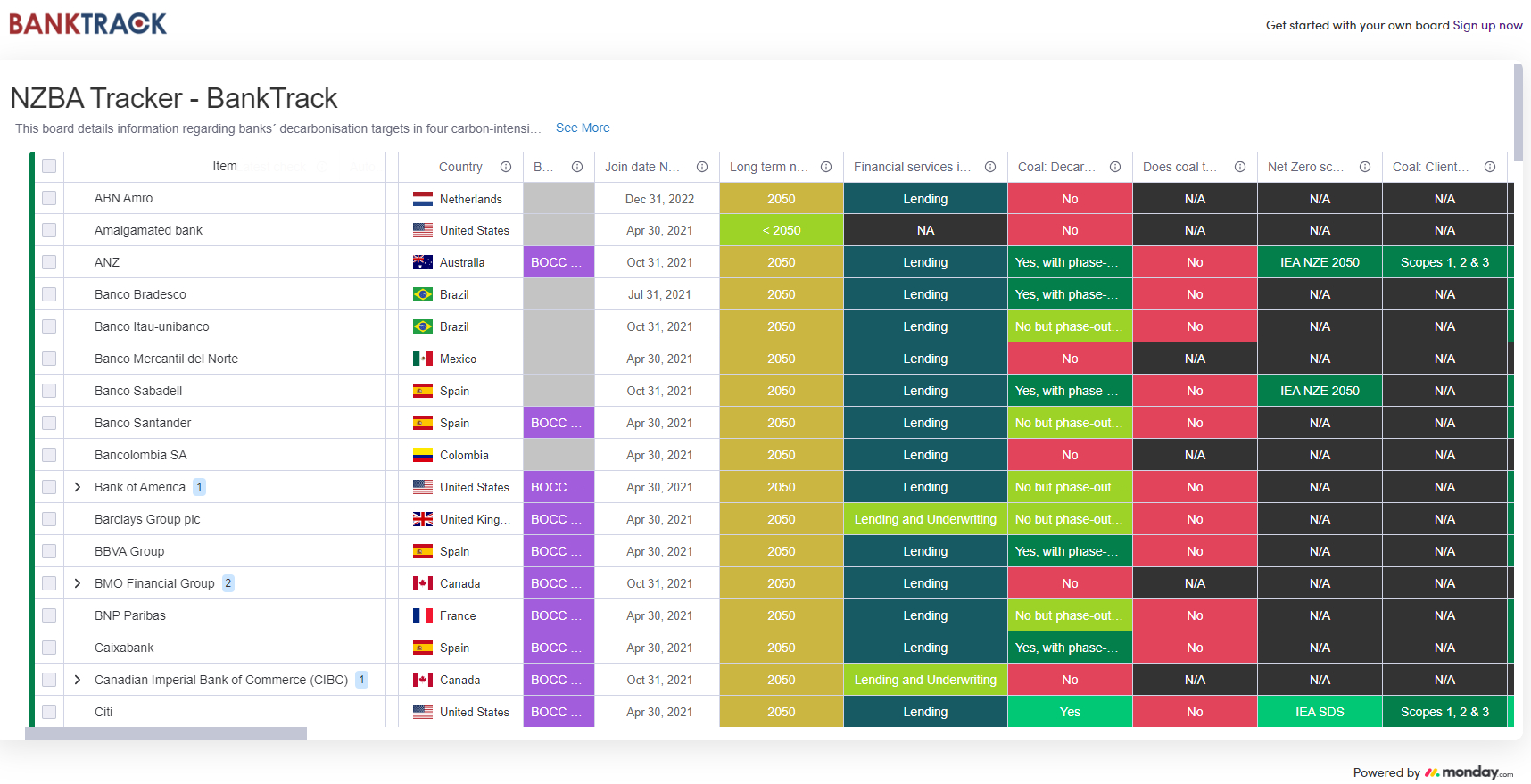The height and width of the screenshot is (784, 1531).
Task: Click the Country column header
Action: 460,167
